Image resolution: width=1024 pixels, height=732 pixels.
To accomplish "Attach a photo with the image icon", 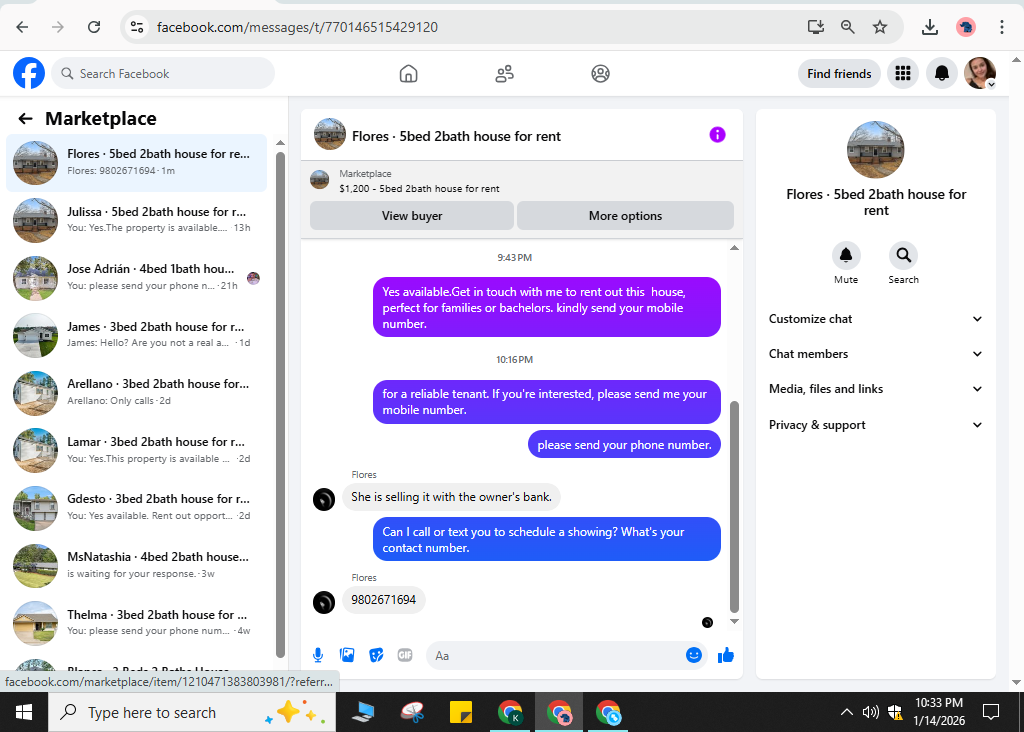I will (x=347, y=655).
